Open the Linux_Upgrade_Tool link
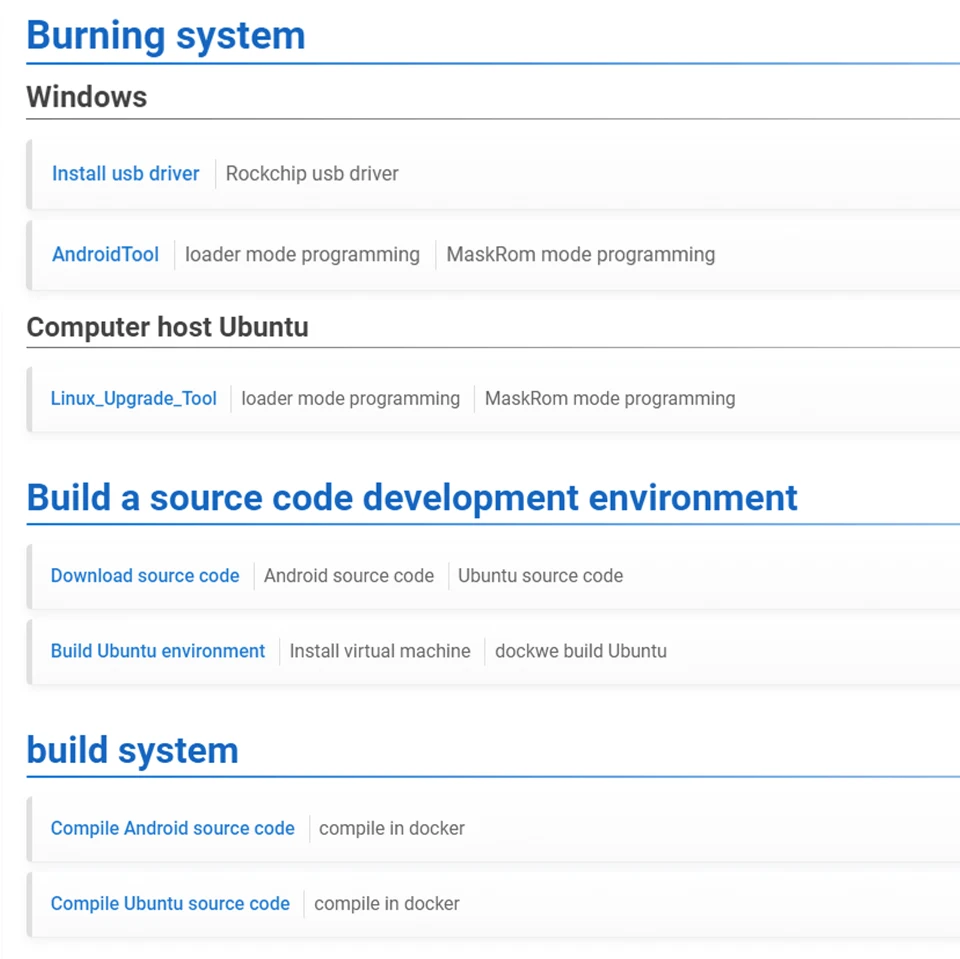960x959 pixels. pyautogui.click(x=133, y=399)
